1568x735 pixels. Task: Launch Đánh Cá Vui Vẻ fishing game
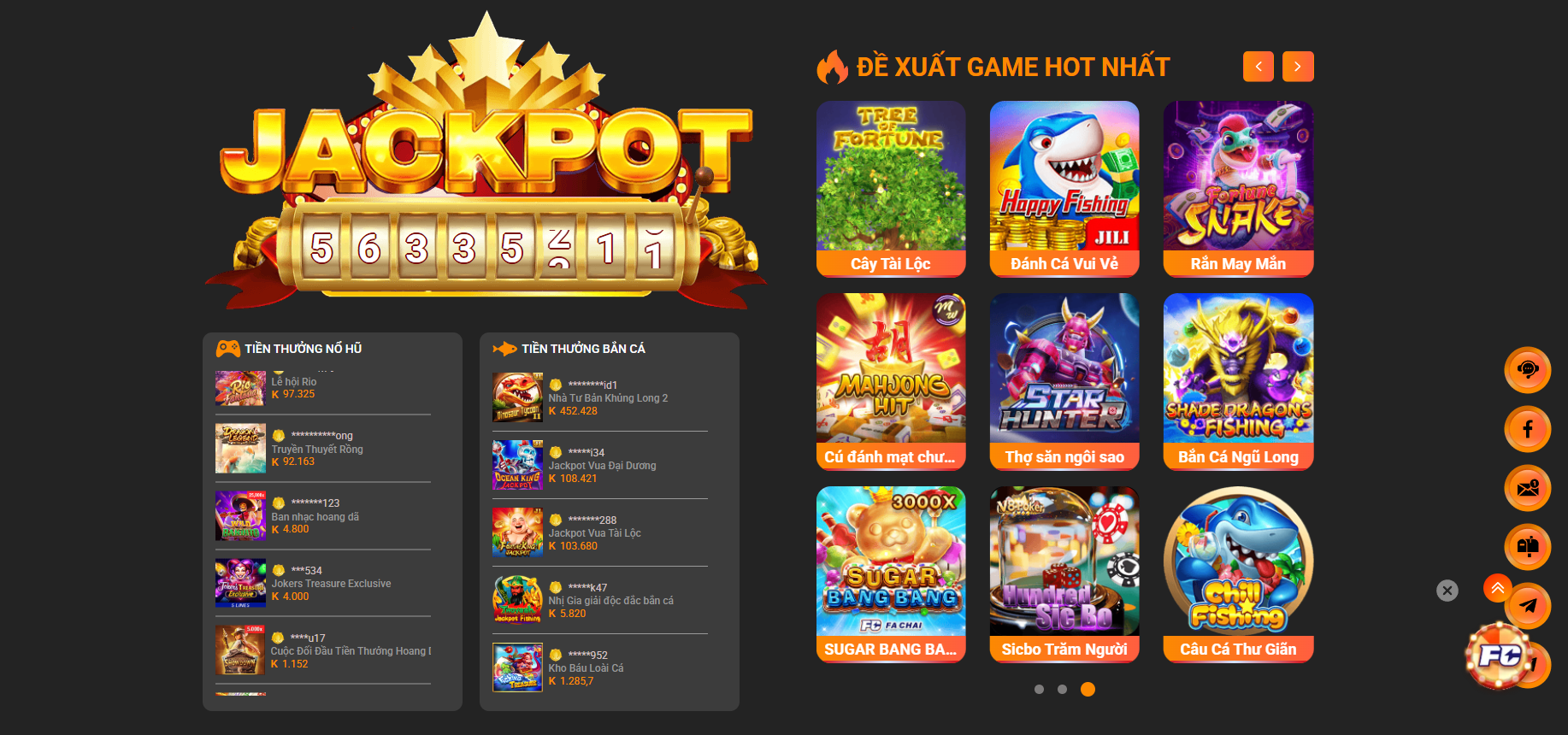(1064, 189)
